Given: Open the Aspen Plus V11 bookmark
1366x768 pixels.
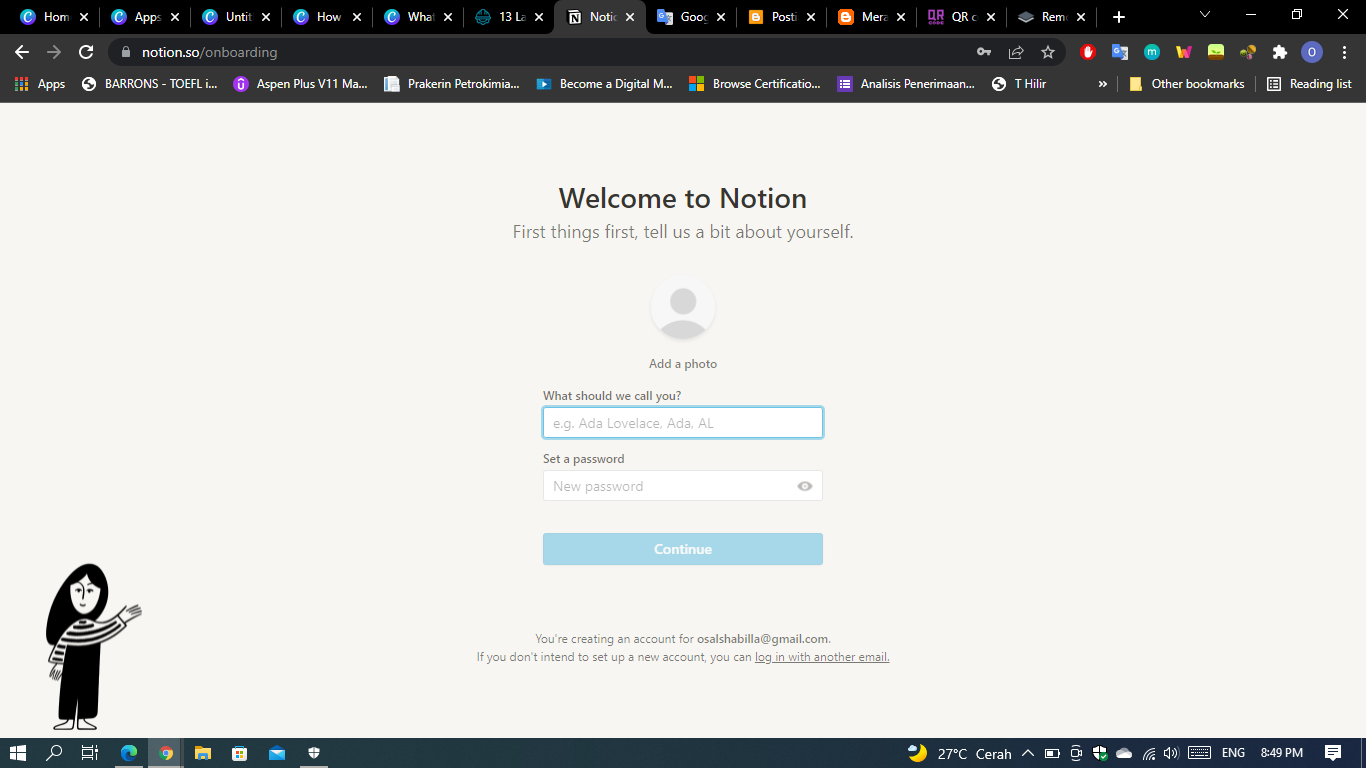Looking at the screenshot, I should 300,84.
